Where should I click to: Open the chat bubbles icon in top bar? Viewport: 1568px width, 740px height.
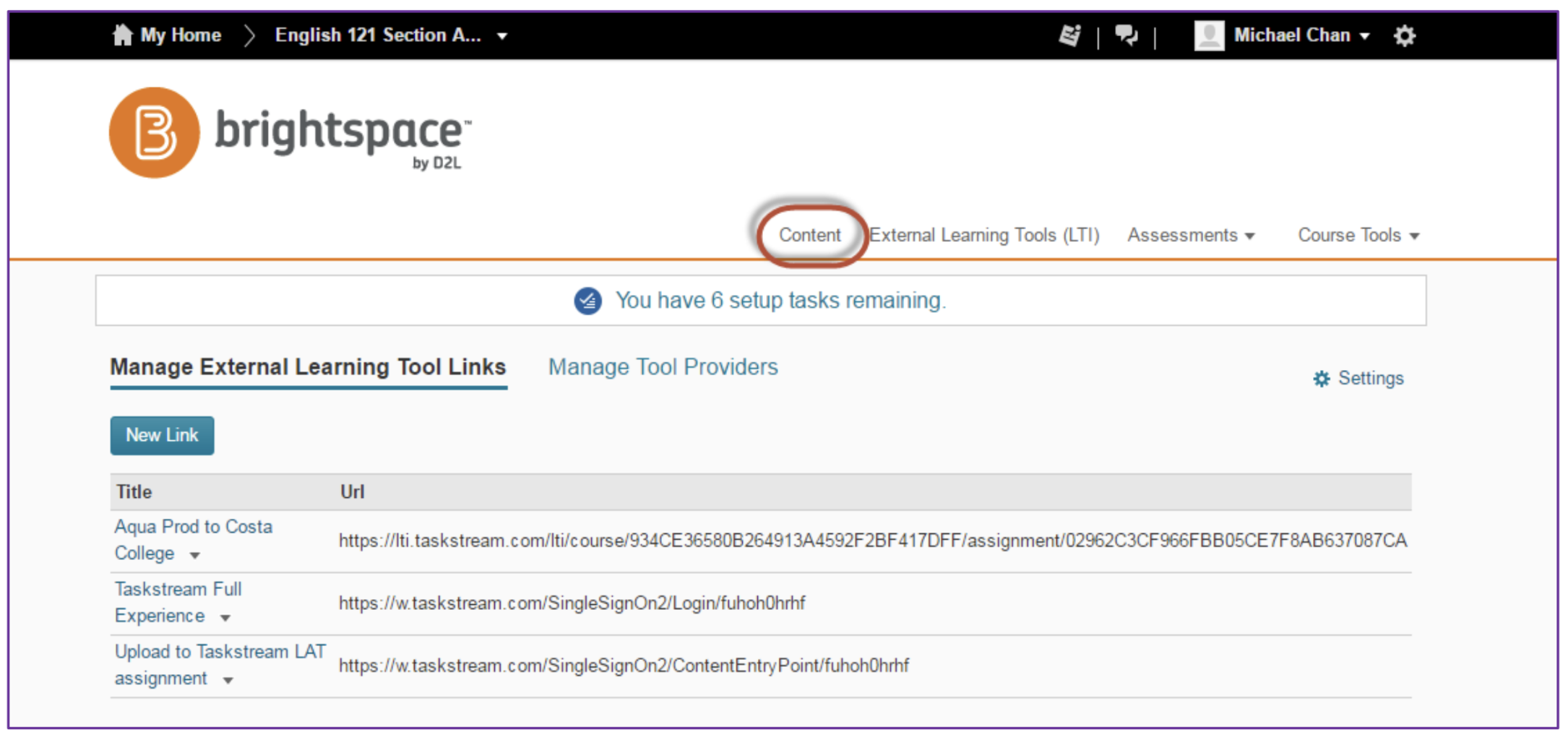(x=1126, y=35)
